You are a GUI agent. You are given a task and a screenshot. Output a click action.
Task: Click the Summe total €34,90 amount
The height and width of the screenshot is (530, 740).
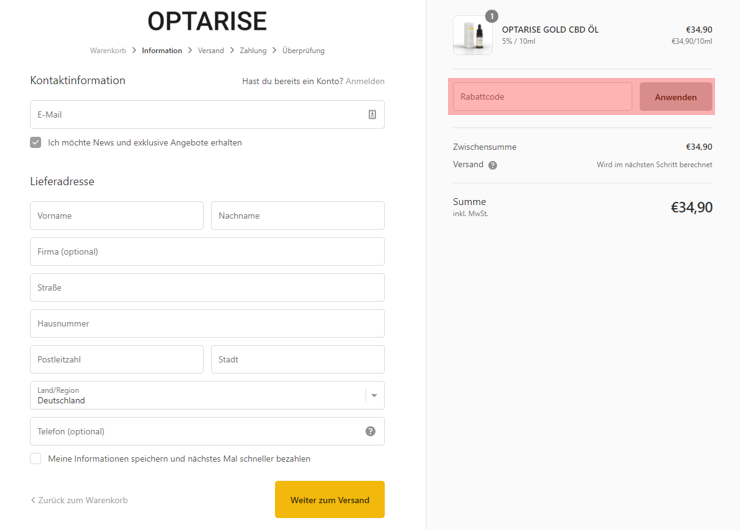[x=692, y=207]
